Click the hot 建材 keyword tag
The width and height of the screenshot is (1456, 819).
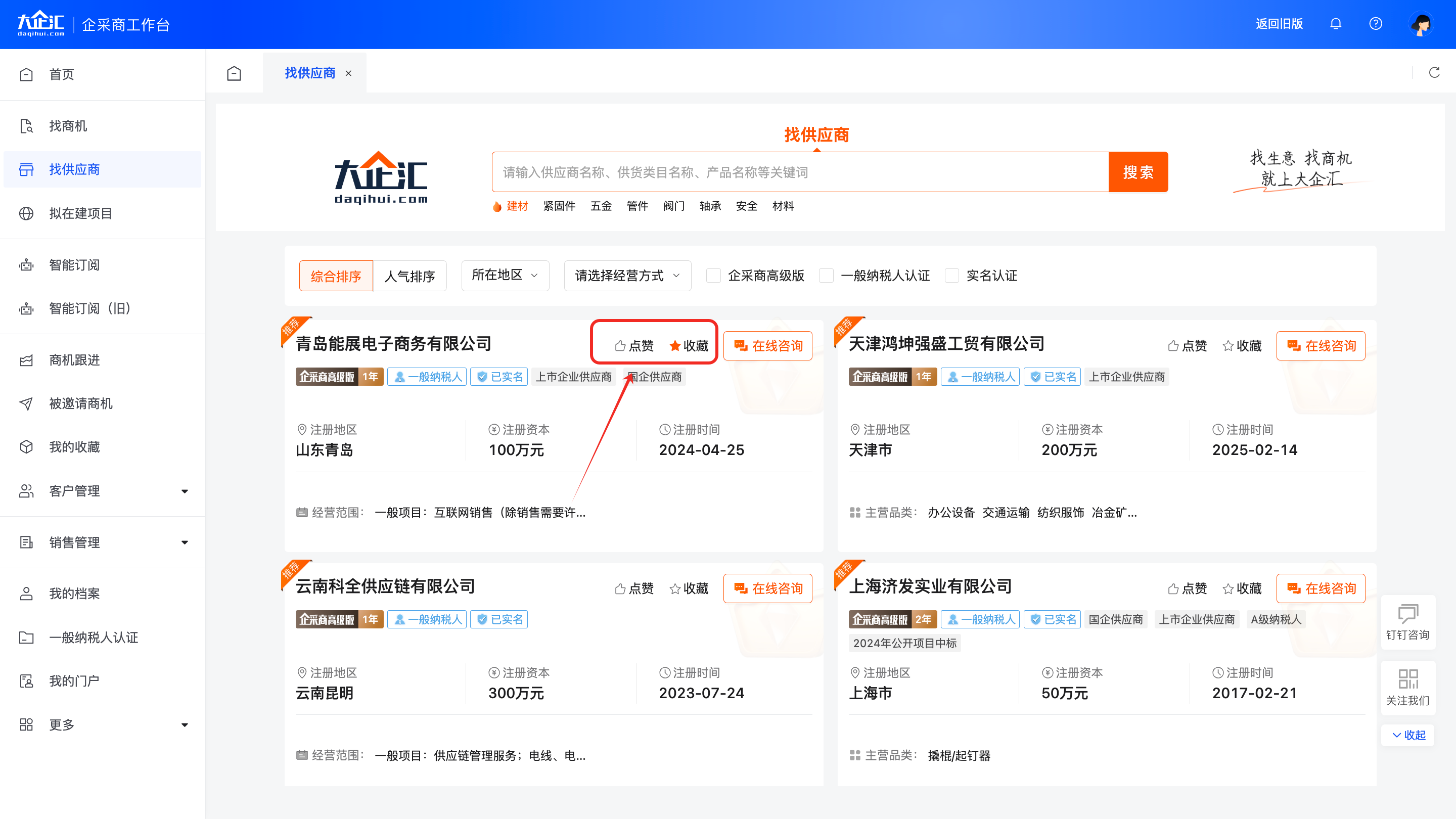point(517,206)
